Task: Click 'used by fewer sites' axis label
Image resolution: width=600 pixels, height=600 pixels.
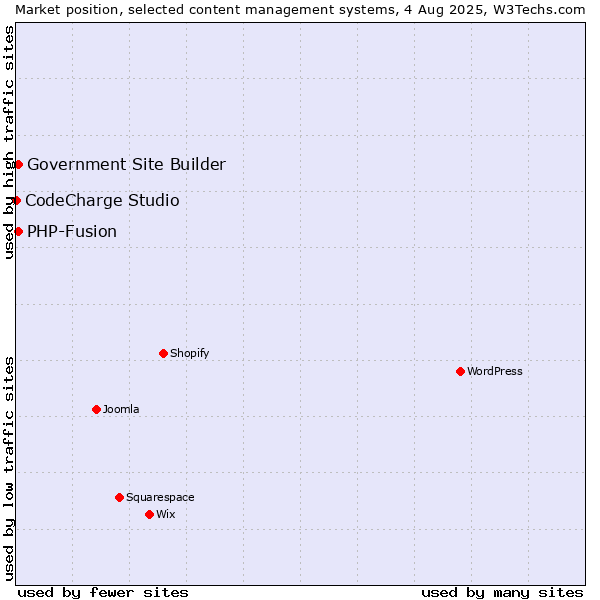Action: pyautogui.click(x=103, y=593)
